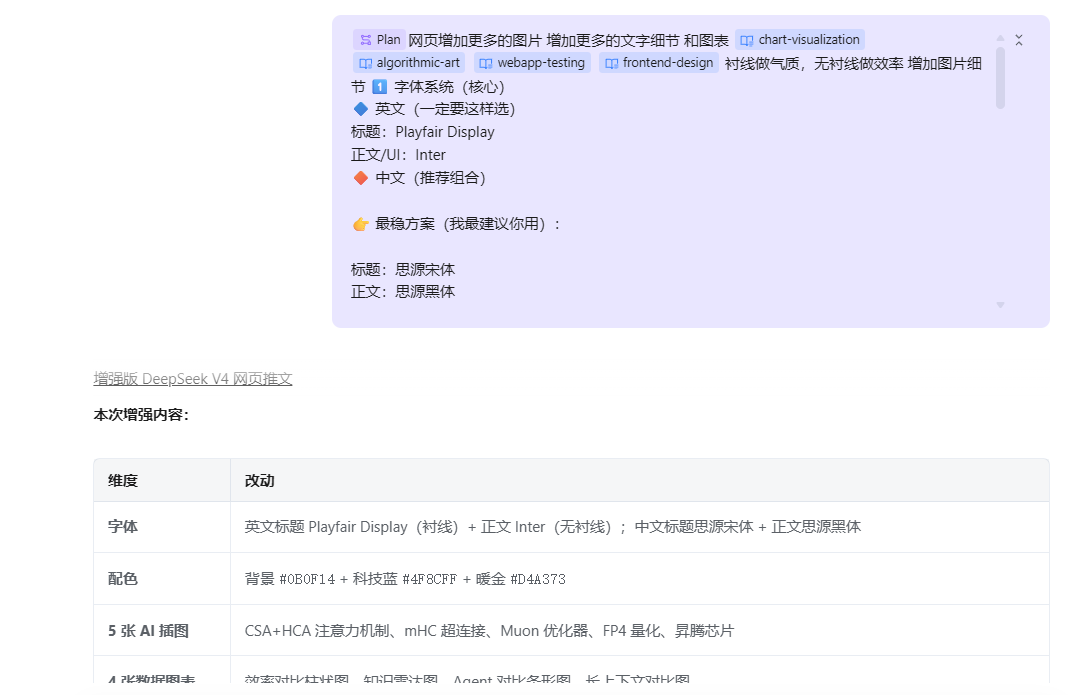Click the frontend-design skill tag
This screenshot has width=1079, height=695.
659,63
